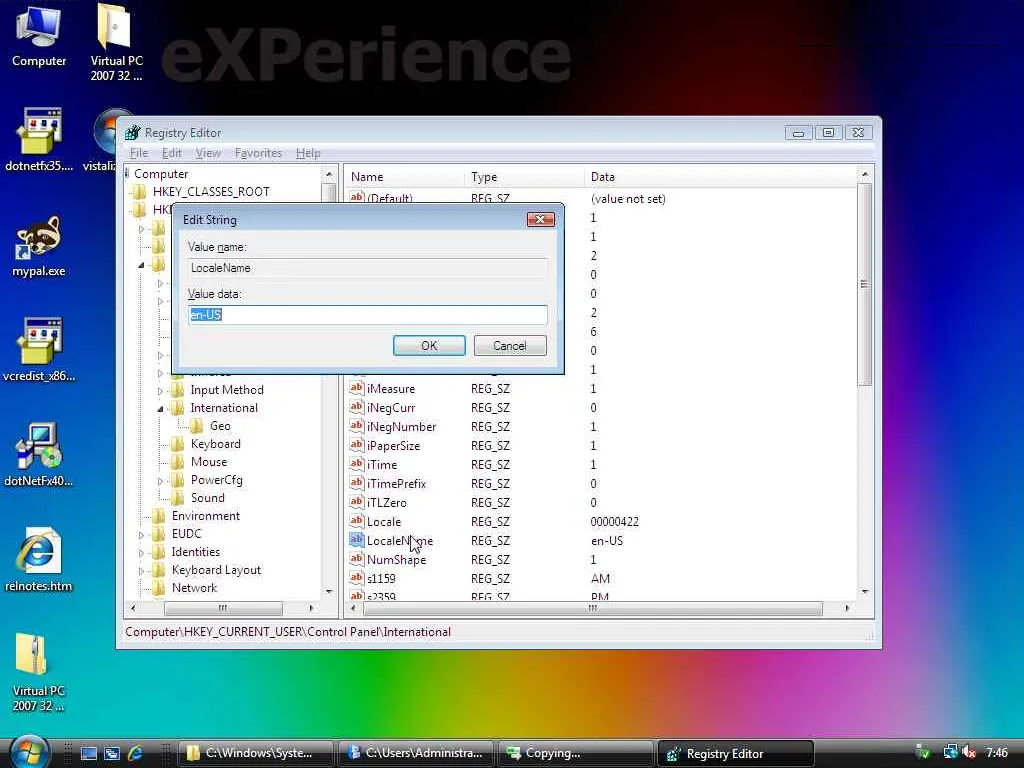The width and height of the screenshot is (1024, 768).
Task: Click the network tray icon
Action: point(951,752)
